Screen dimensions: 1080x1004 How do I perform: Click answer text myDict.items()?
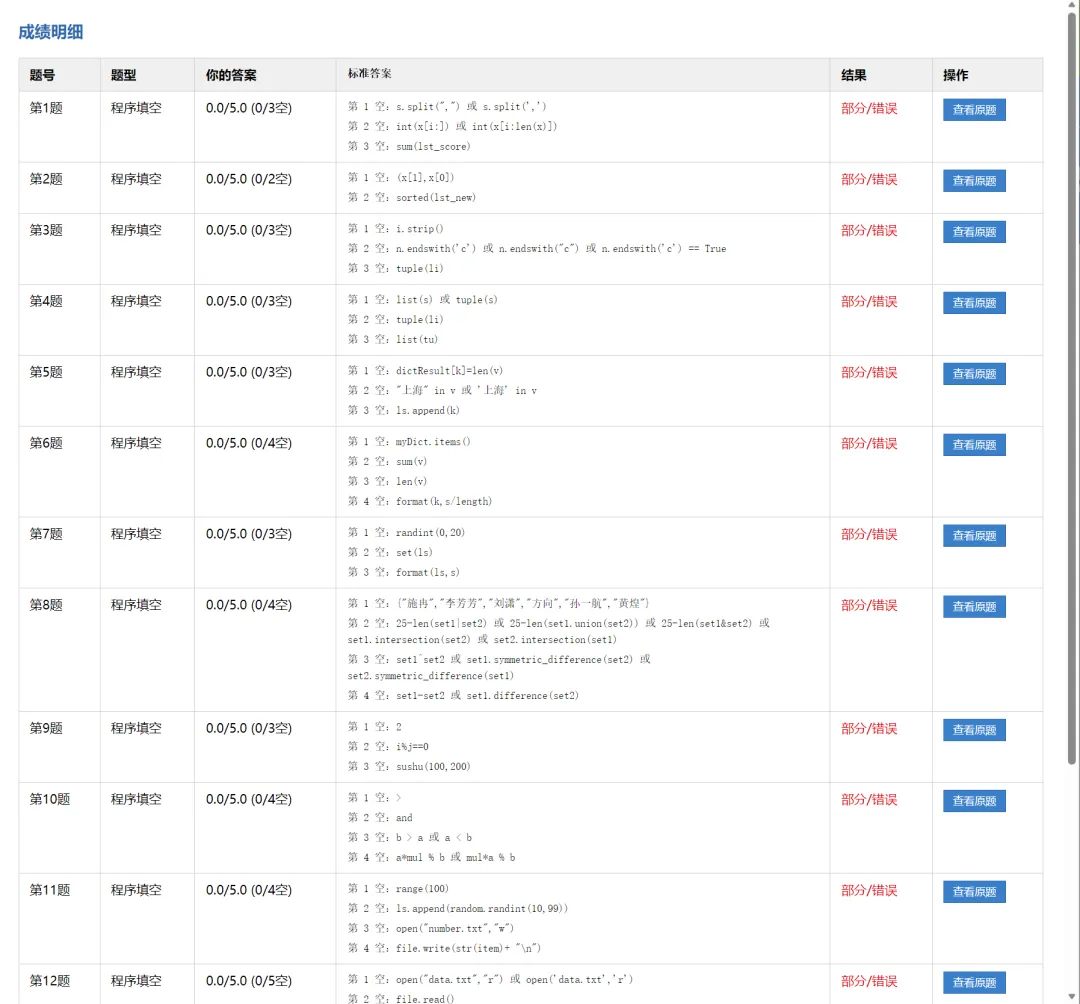433,441
